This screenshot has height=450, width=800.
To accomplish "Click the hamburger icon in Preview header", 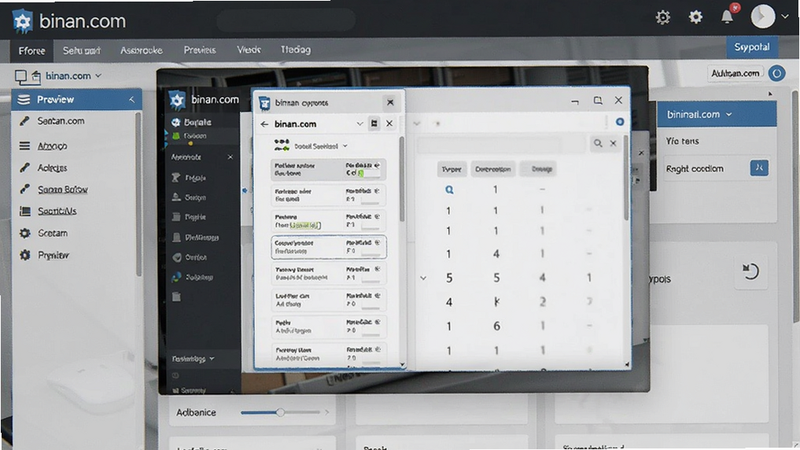I will click(24, 99).
